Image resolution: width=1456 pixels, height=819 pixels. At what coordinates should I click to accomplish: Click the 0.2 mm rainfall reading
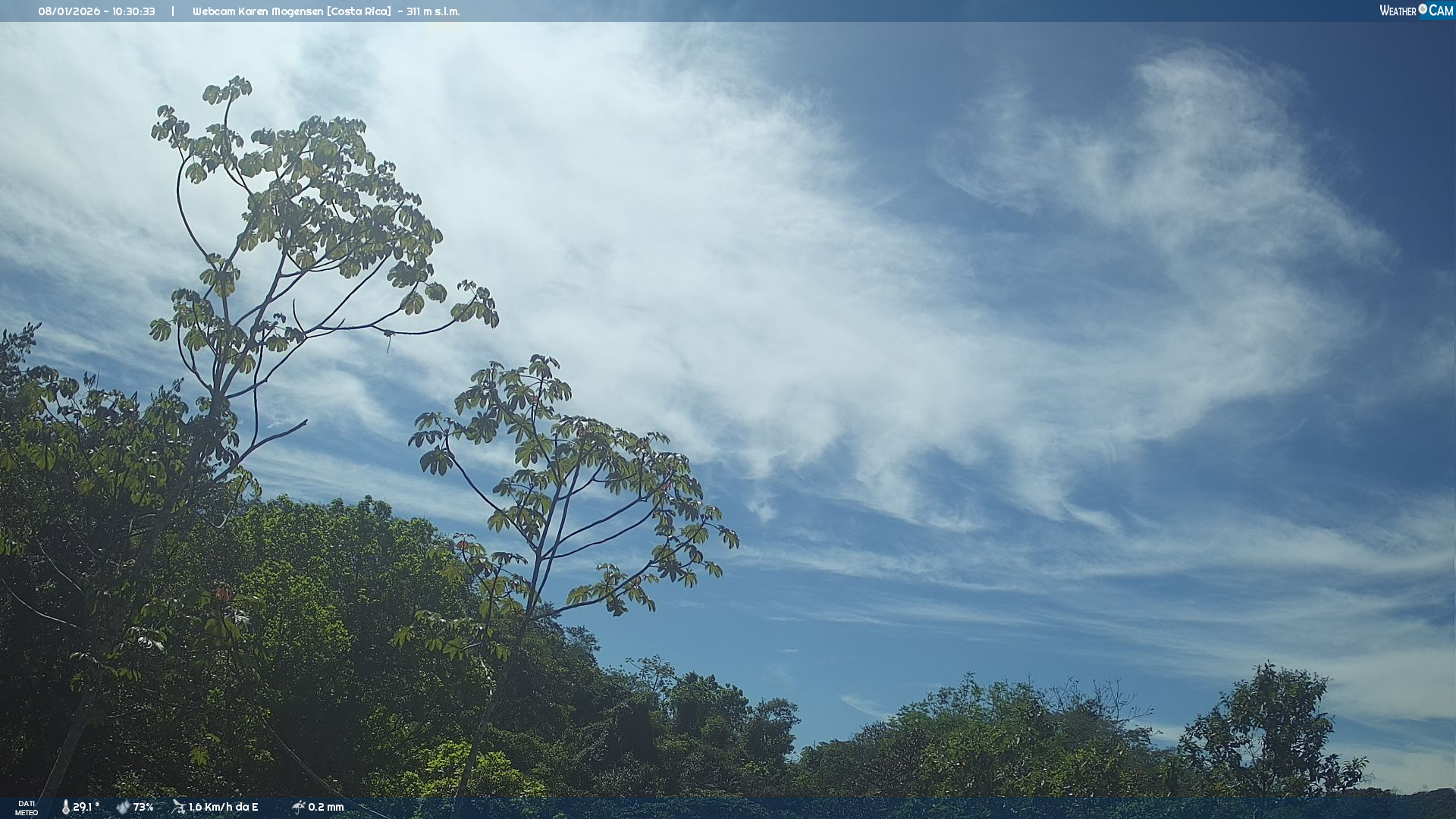pos(326,808)
